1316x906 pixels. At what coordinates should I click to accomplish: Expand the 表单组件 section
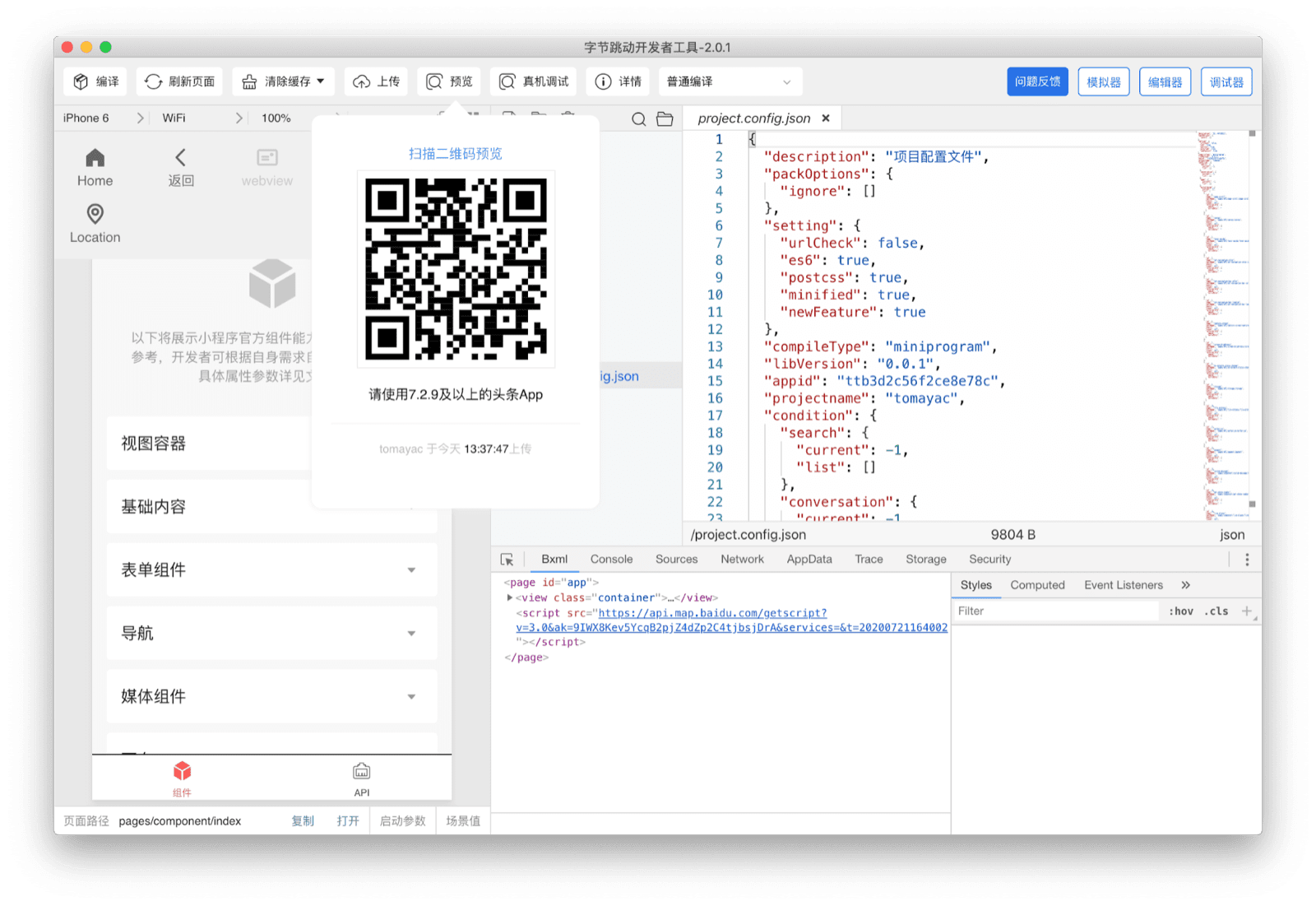[271, 569]
